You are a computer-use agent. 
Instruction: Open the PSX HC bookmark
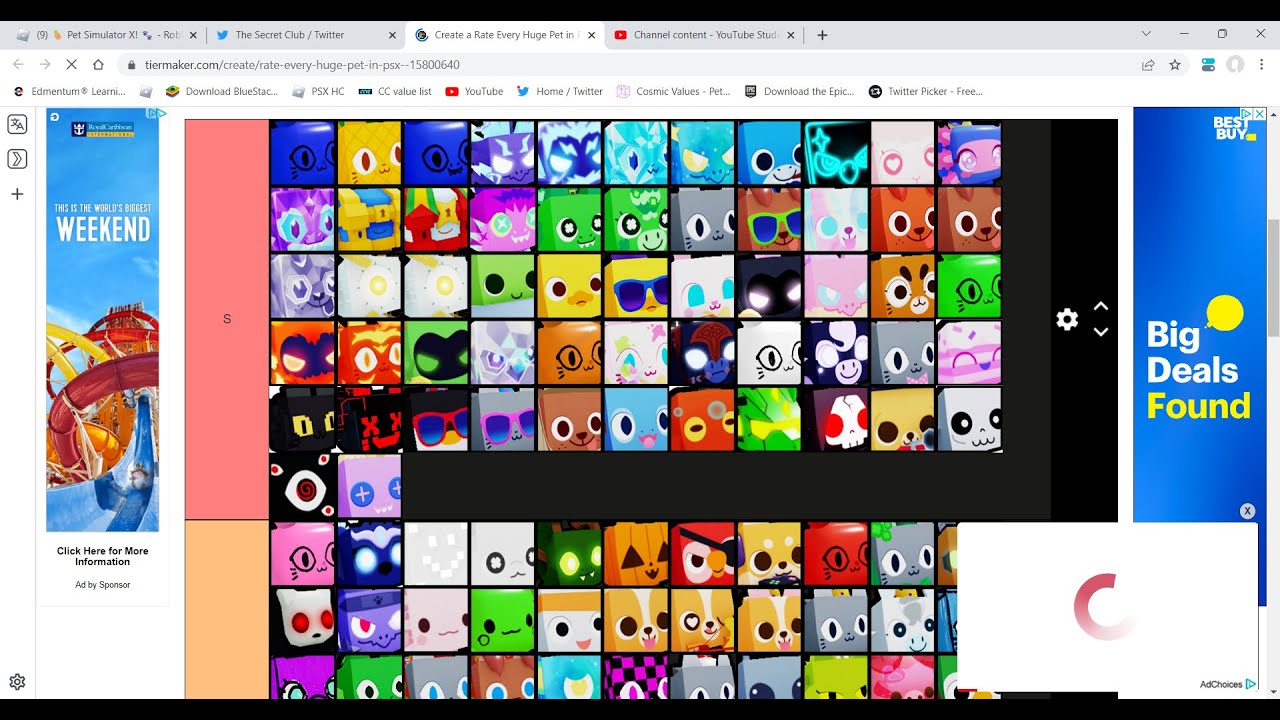point(318,91)
